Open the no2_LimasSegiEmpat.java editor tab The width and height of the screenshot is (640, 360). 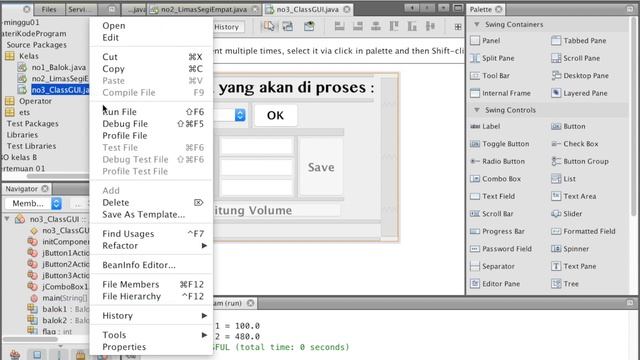coord(204,9)
